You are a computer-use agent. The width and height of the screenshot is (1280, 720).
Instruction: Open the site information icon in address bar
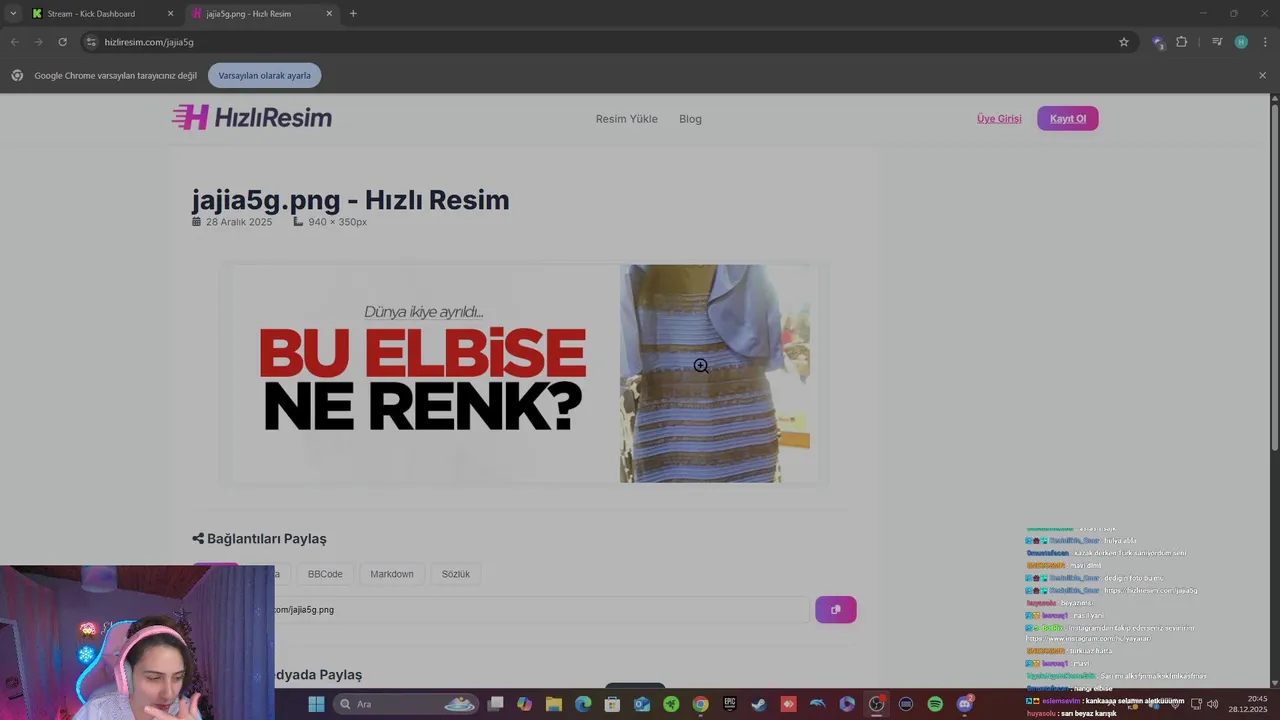tap(91, 42)
